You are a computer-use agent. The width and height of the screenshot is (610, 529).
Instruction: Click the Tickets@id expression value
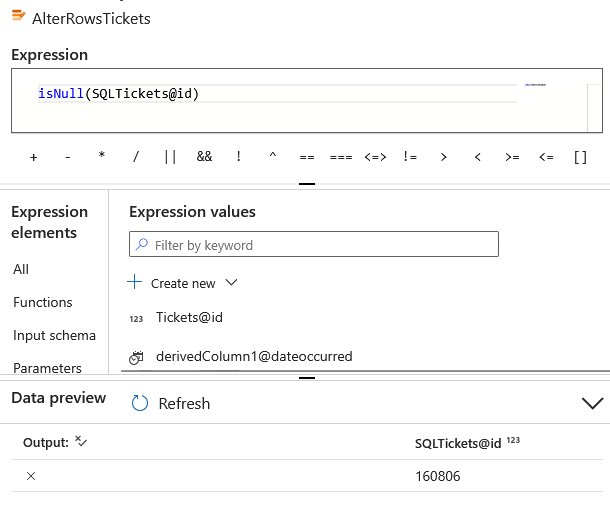[189, 317]
